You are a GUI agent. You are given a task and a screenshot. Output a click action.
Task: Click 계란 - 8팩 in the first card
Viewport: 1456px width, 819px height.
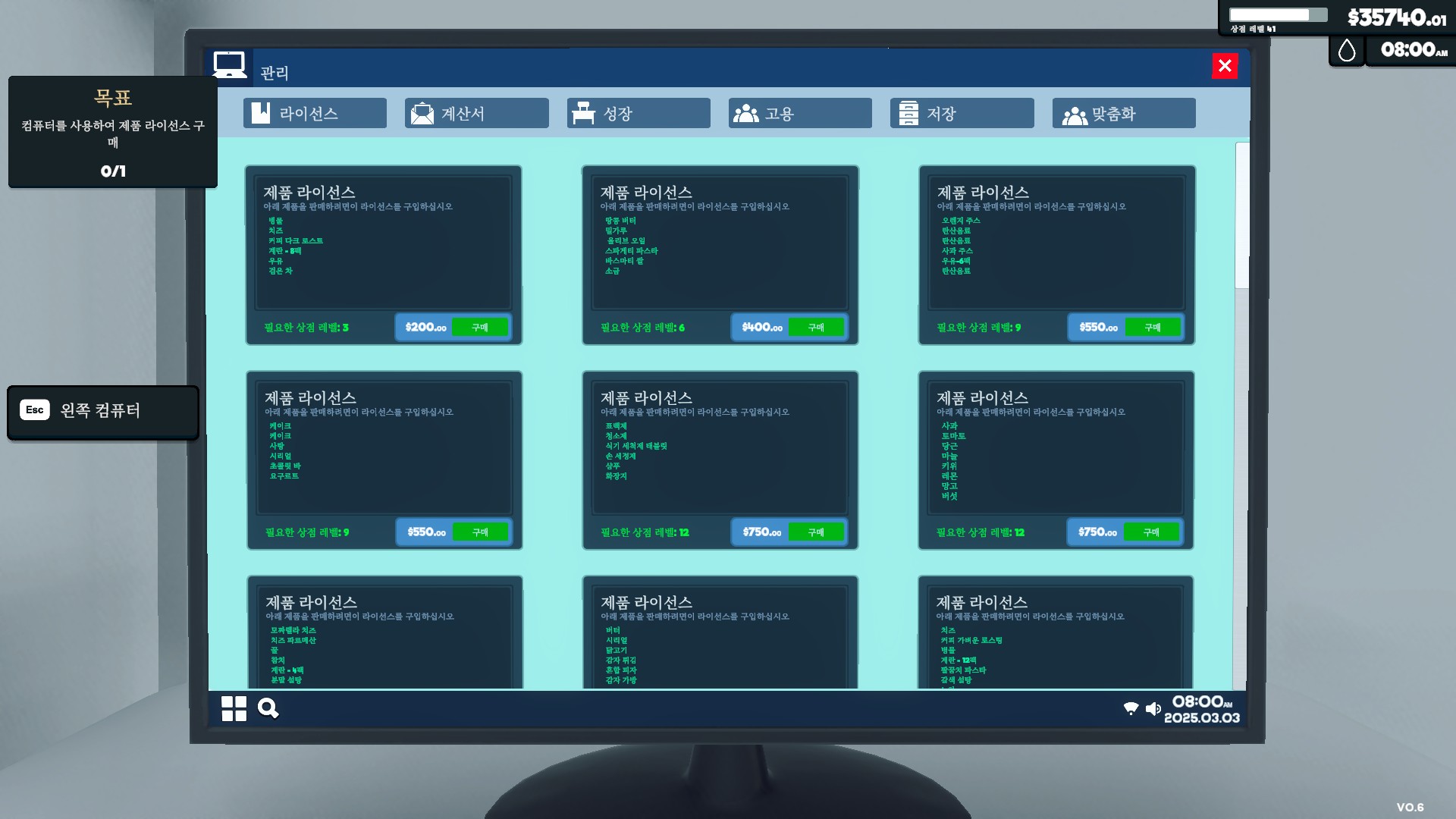[285, 251]
